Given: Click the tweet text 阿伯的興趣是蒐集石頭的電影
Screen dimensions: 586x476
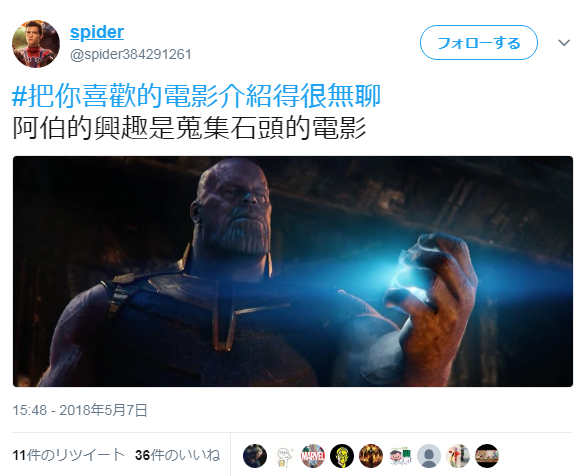Looking at the screenshot, I should 189,128.
